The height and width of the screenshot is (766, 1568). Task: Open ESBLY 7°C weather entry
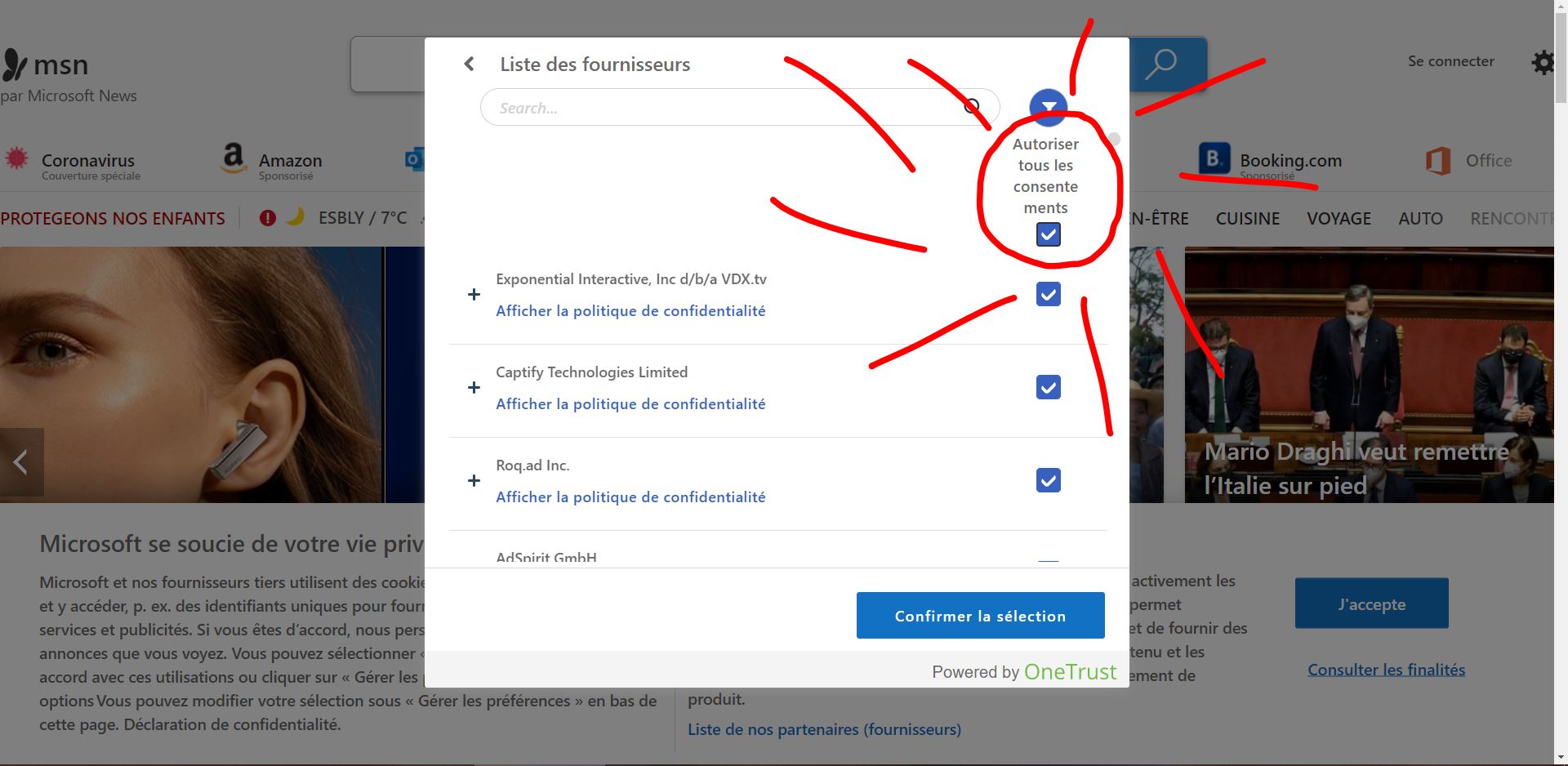tap(363, 218)
